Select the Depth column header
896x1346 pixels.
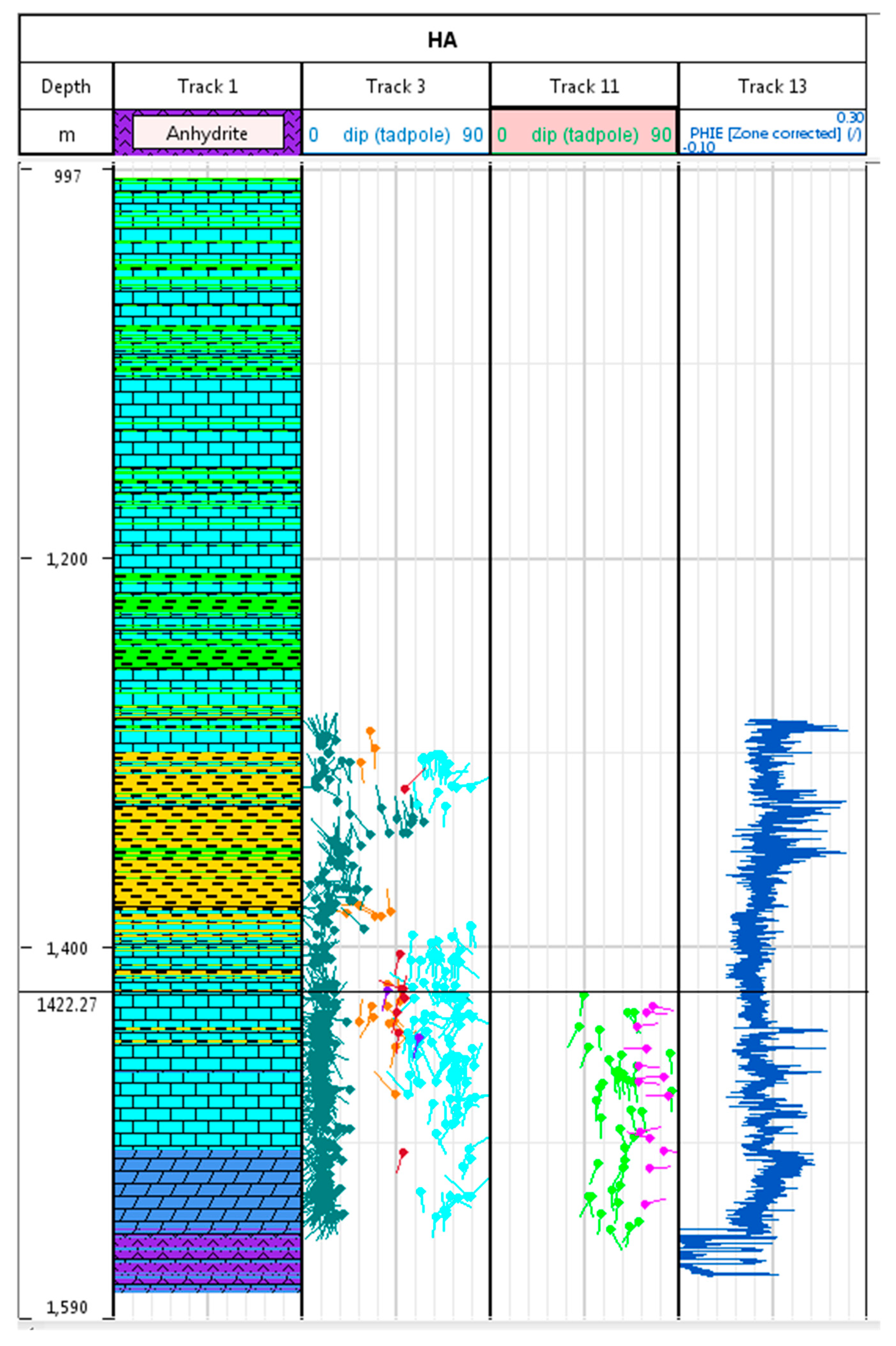66,86
